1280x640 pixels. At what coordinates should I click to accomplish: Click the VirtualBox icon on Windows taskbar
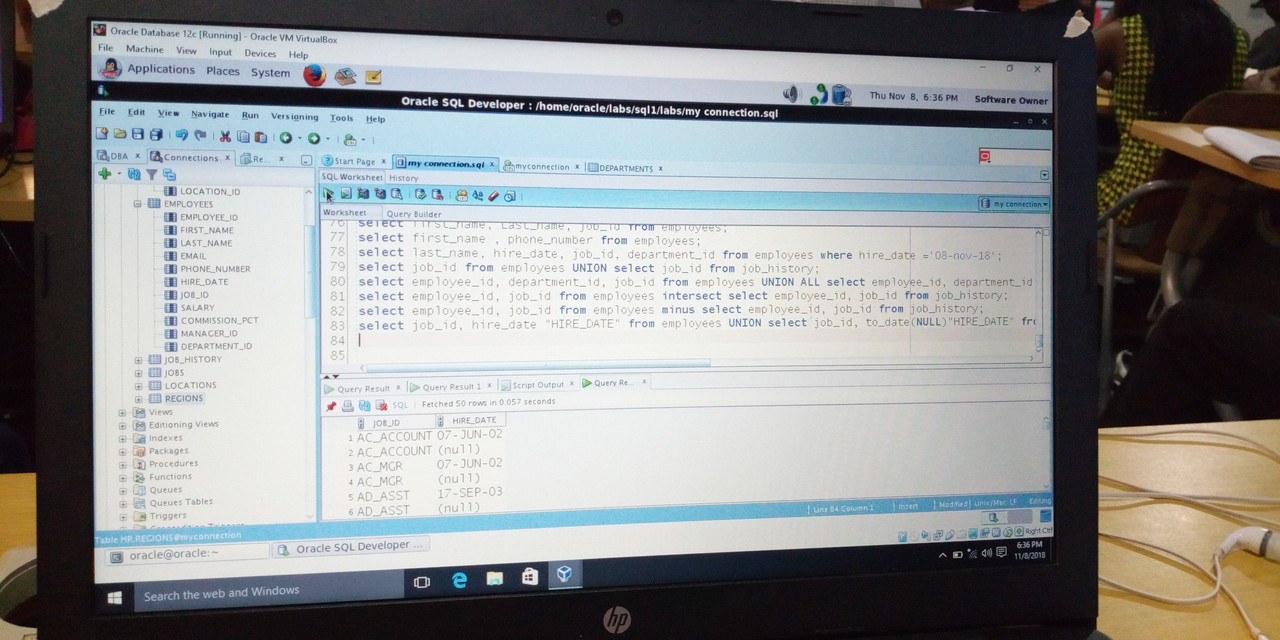pyautogui.click(x=565, y=574)
